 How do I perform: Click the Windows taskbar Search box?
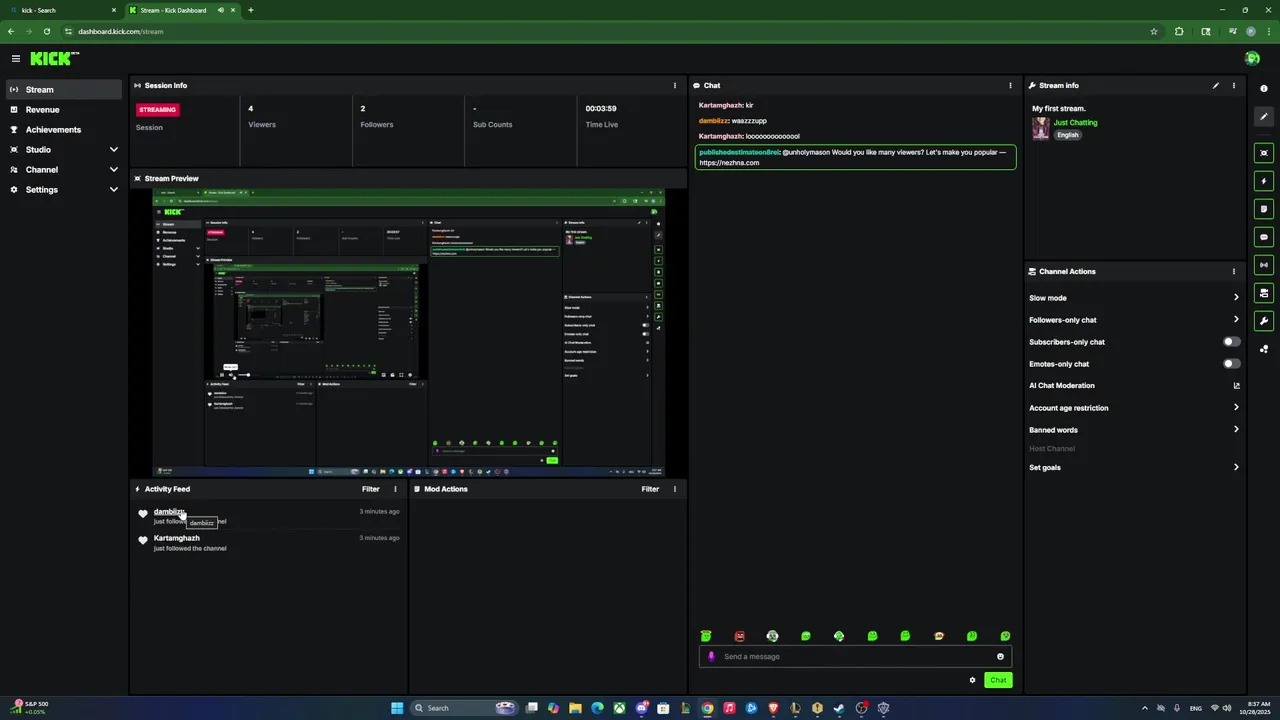465,708
